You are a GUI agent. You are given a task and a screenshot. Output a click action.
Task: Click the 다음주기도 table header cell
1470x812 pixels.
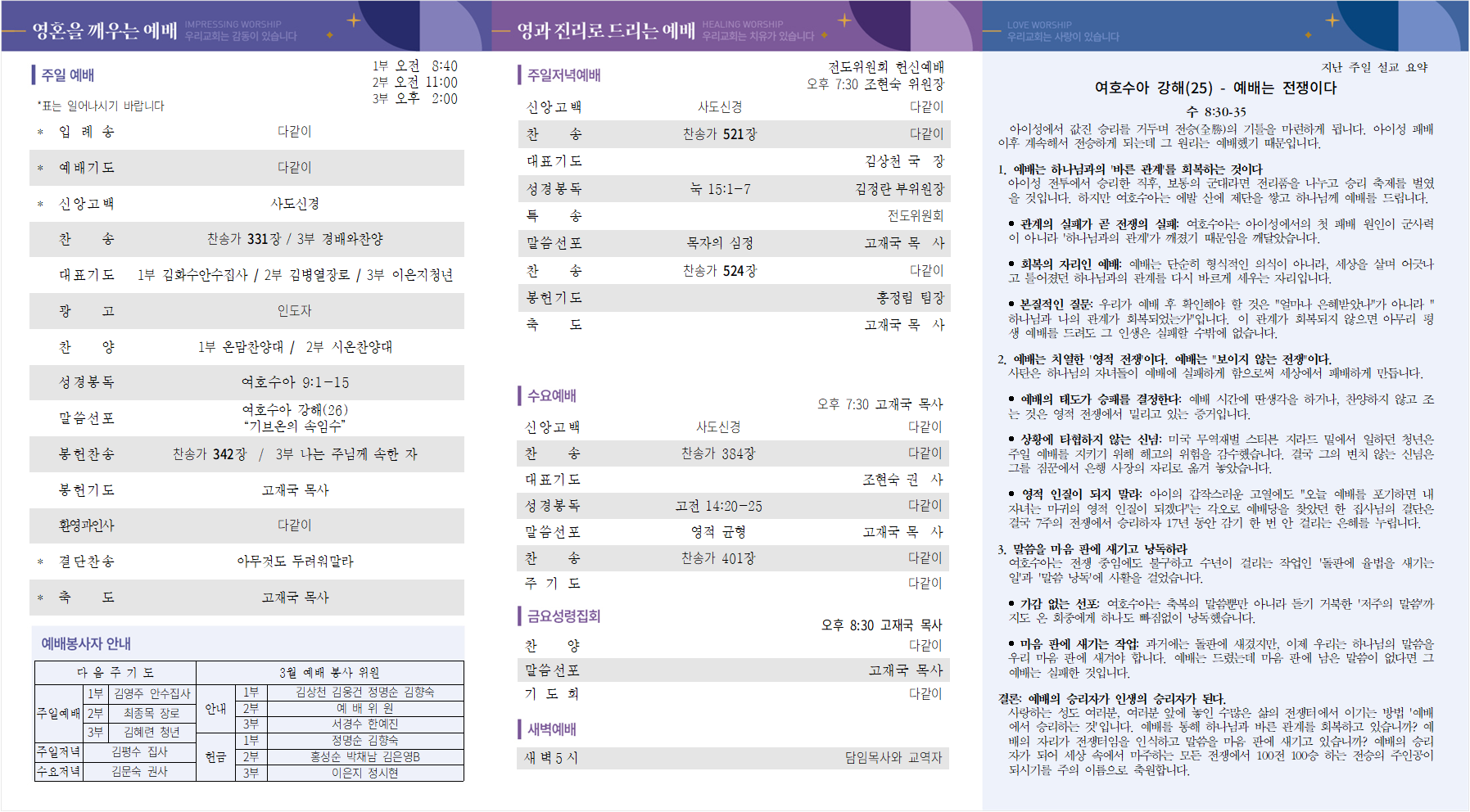pyautogui.click(x=115, y=673)
